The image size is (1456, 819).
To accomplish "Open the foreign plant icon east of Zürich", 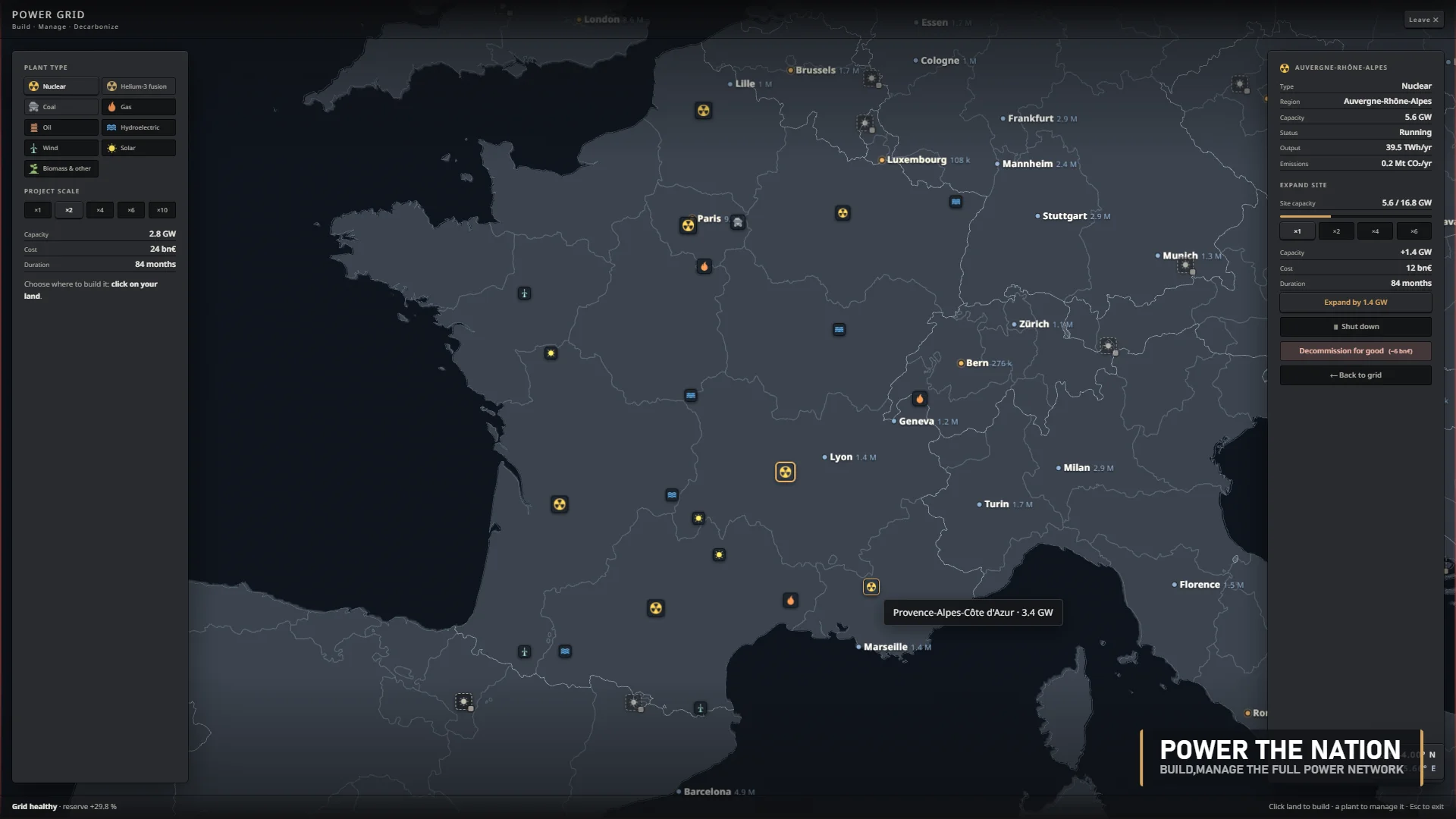I will pyautogui.click(x=1108, y=346).
